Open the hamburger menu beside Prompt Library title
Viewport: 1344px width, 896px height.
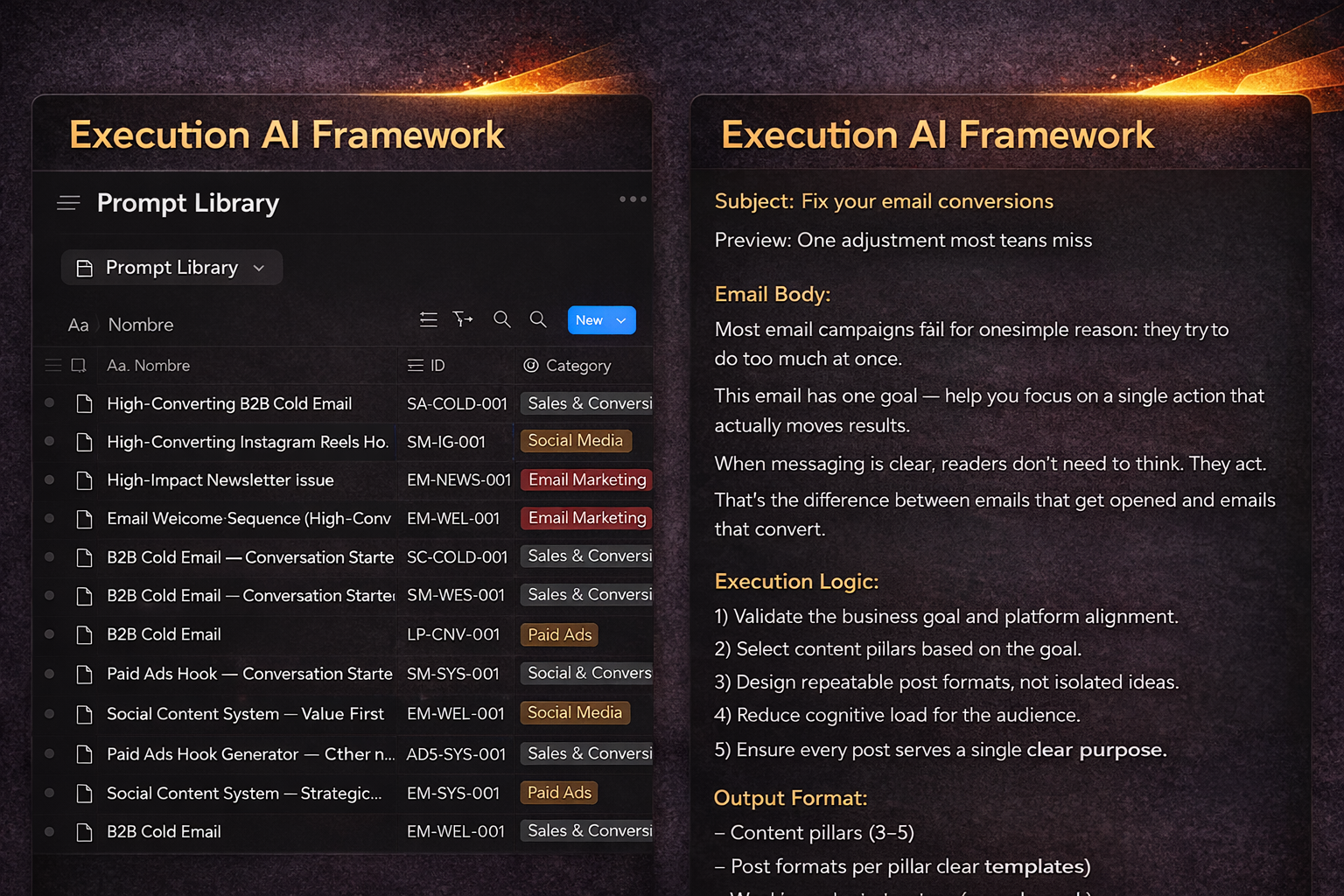(68, 203)
